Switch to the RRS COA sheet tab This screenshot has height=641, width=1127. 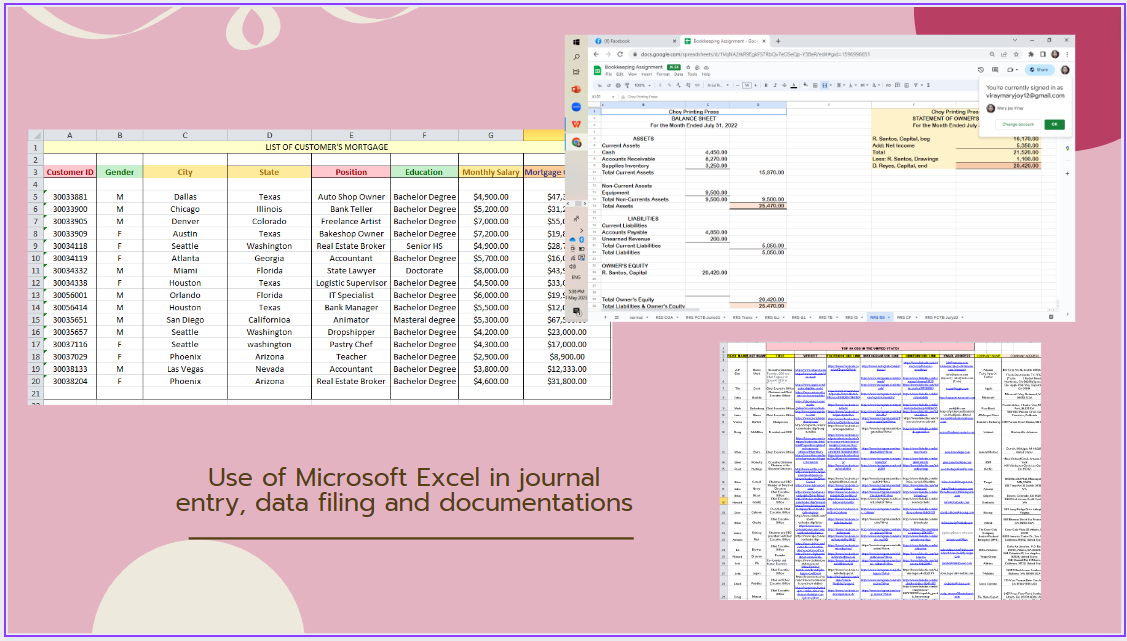click(664, 318)
